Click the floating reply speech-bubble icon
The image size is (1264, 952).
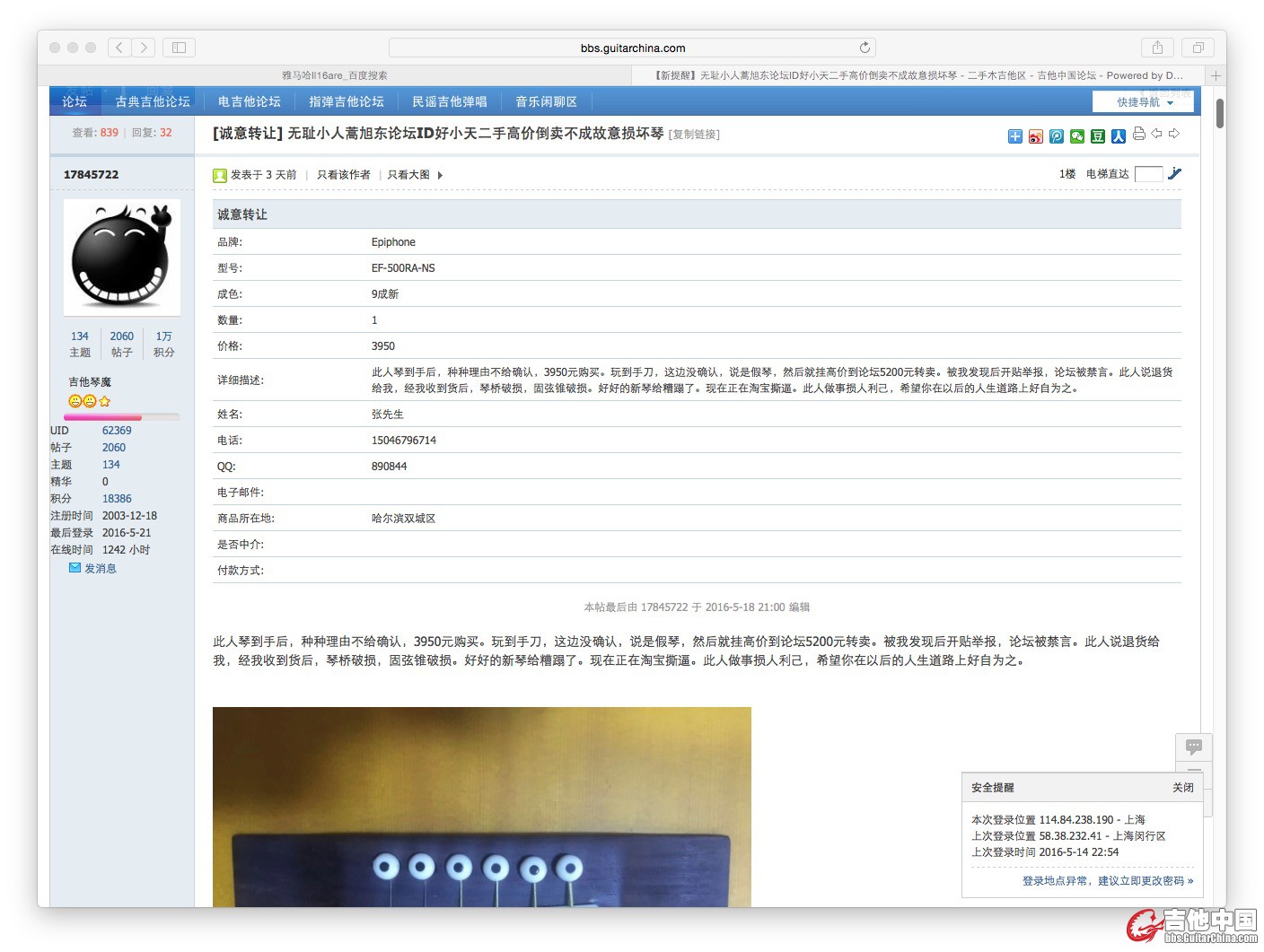point(1194,747)
